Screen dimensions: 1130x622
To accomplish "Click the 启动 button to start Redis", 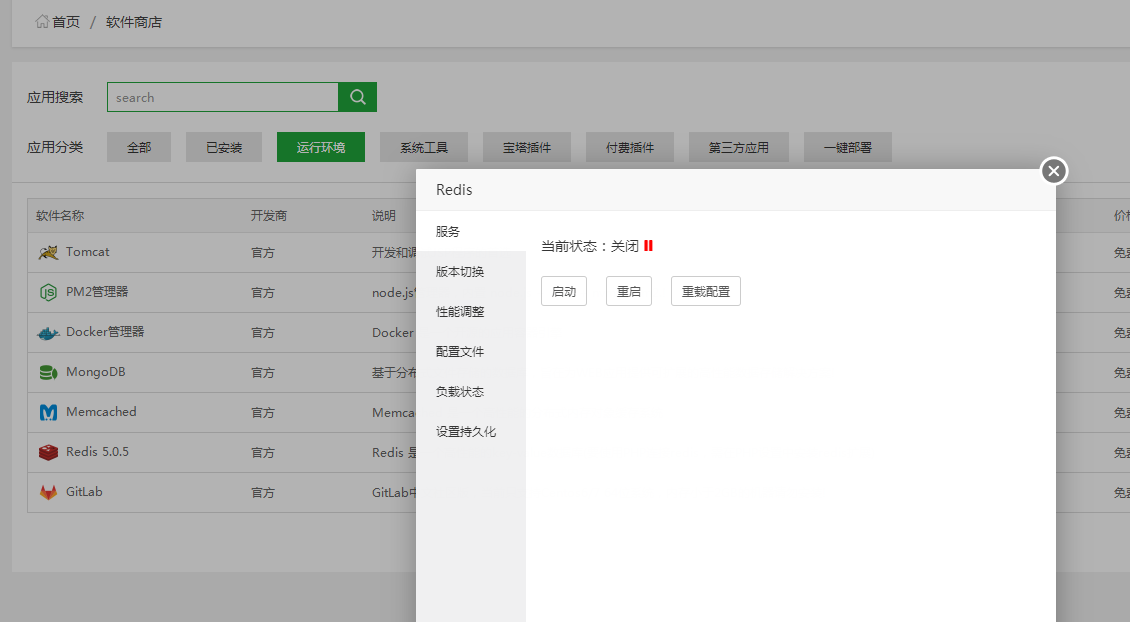I will pos(564,291).
